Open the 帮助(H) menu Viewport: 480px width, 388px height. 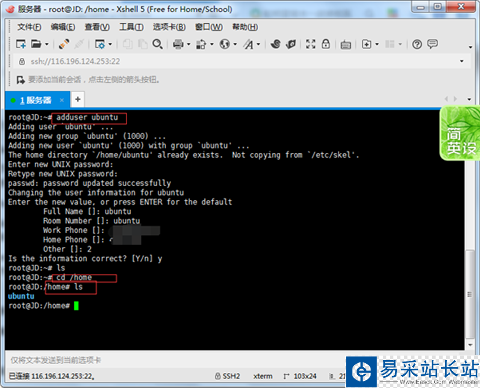[245, 27]
